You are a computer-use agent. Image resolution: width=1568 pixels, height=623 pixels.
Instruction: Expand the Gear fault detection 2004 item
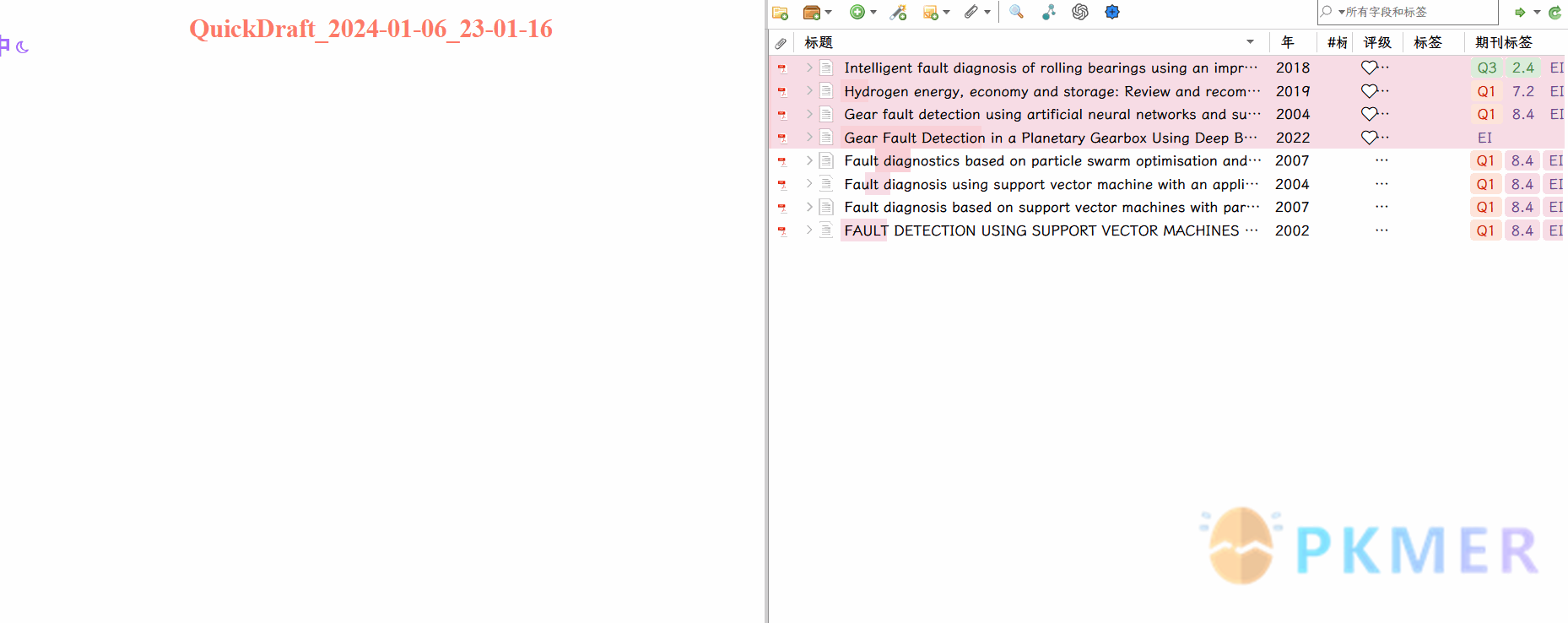[x=808, y=114]
